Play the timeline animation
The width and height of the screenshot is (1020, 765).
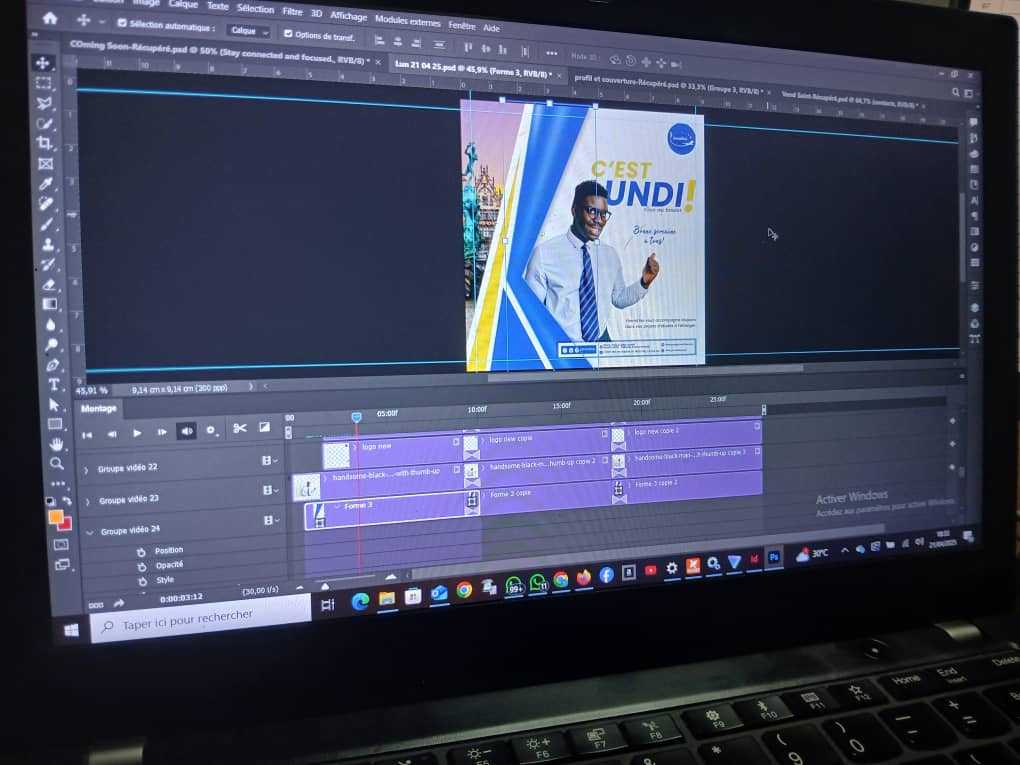point(137,432)
